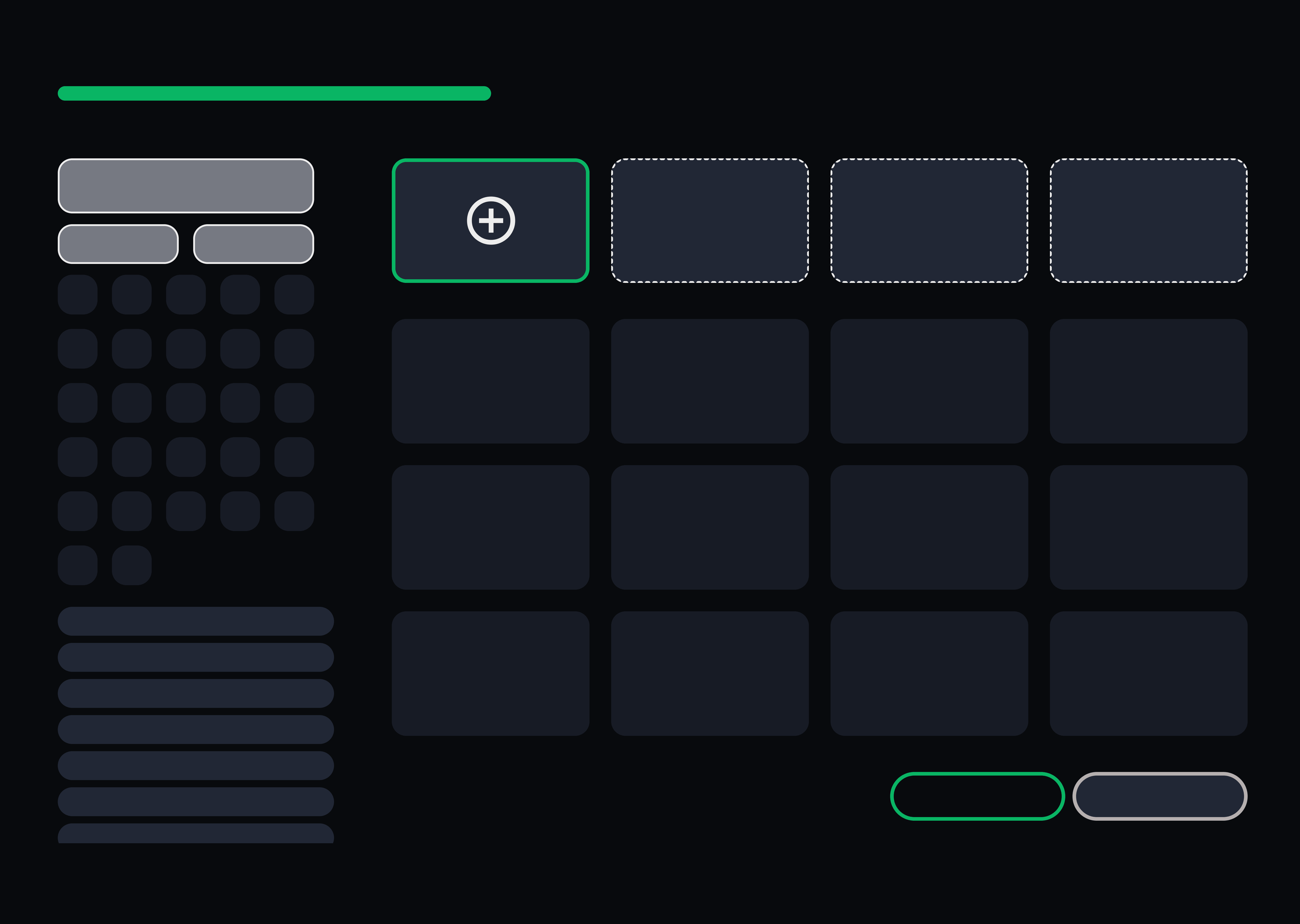
Task: Open the bottom-right dark card in the main grid
Action: 1149,674
